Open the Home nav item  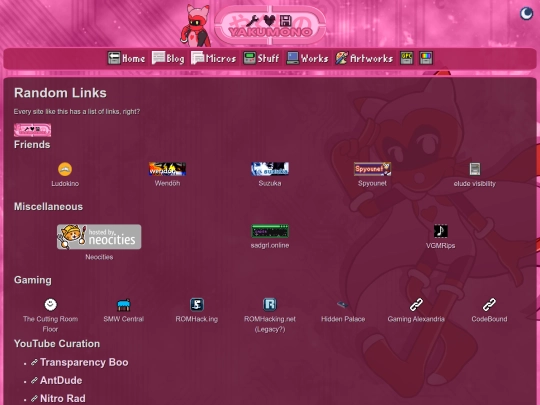pyautogui.click(x=126, y=58)
